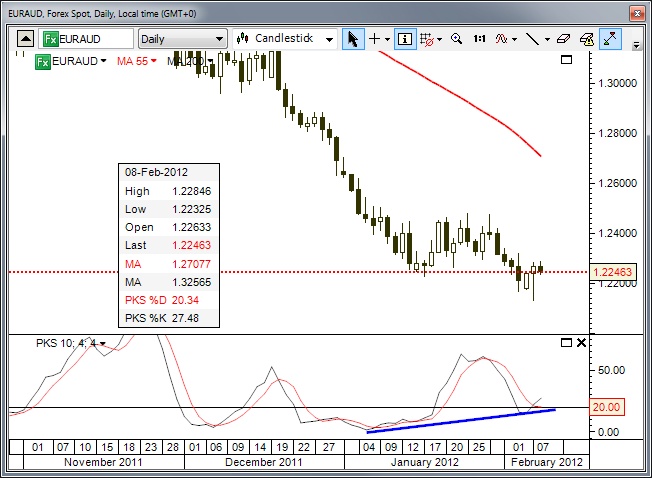
Task: Click the 20.00 level label on PKS axis
Action: coord(606,407)
